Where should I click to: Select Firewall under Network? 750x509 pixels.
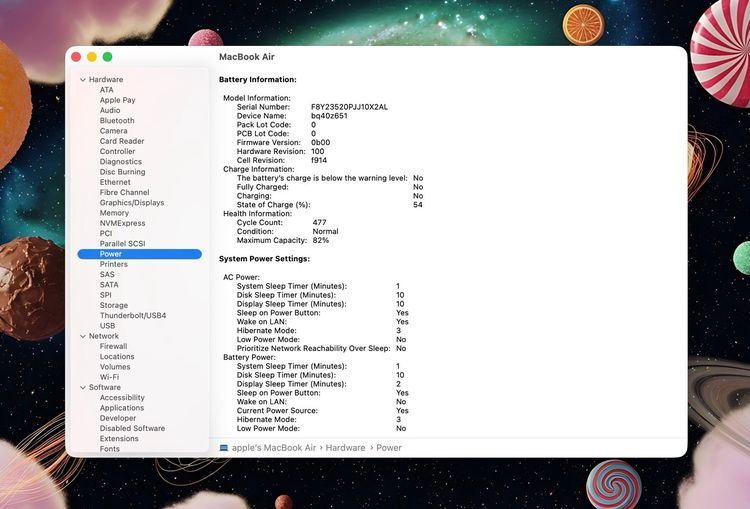coord(113,346)
